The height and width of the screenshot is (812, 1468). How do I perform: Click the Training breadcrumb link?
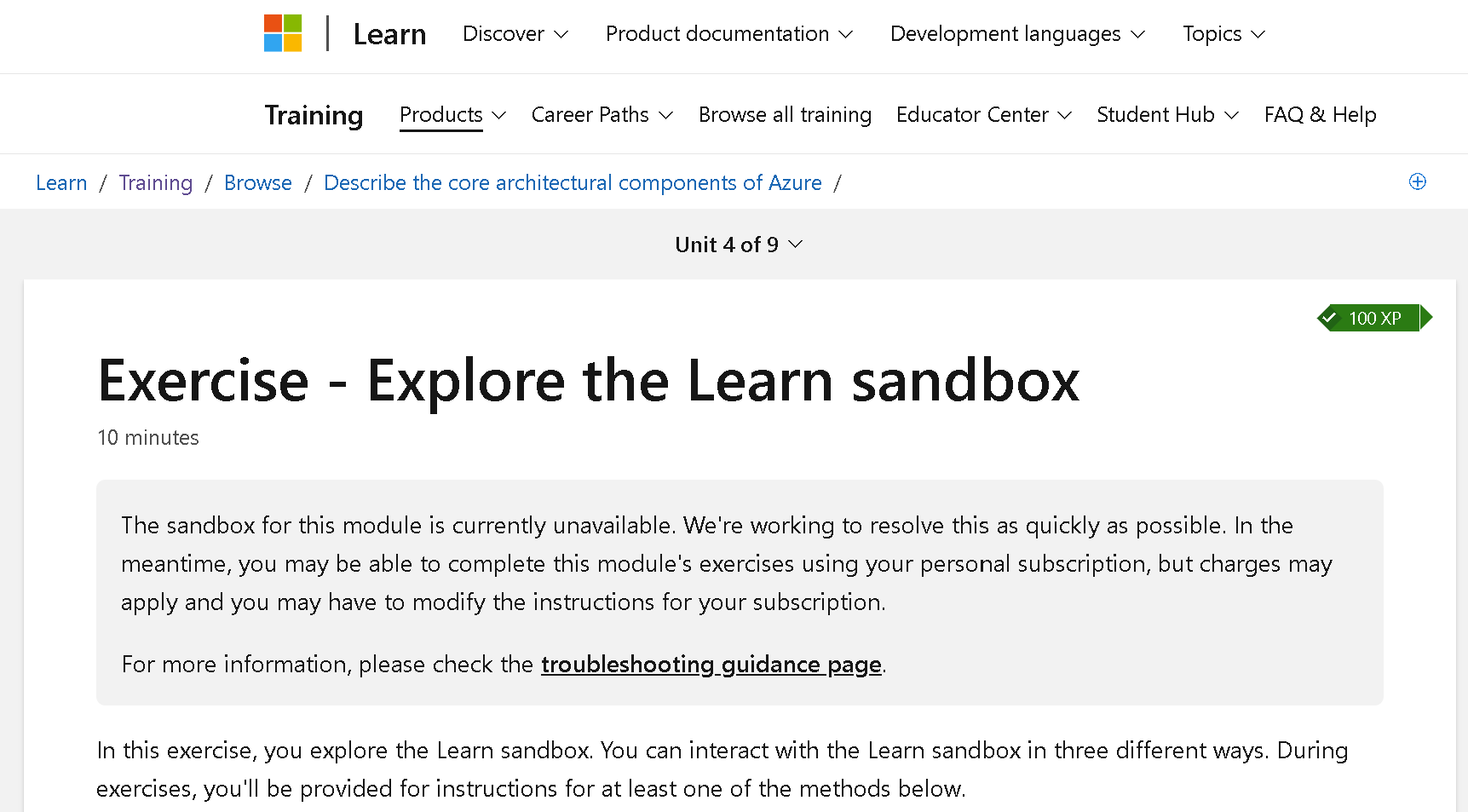click(x=156, y=183)
